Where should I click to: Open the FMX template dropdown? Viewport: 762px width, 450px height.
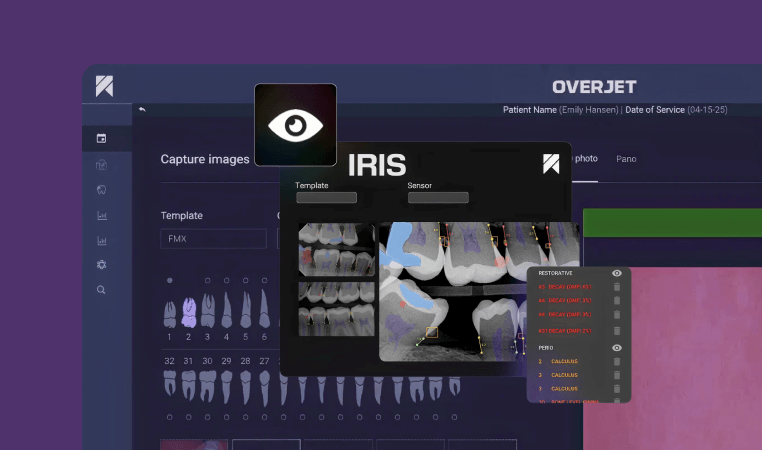pos(213,239)
